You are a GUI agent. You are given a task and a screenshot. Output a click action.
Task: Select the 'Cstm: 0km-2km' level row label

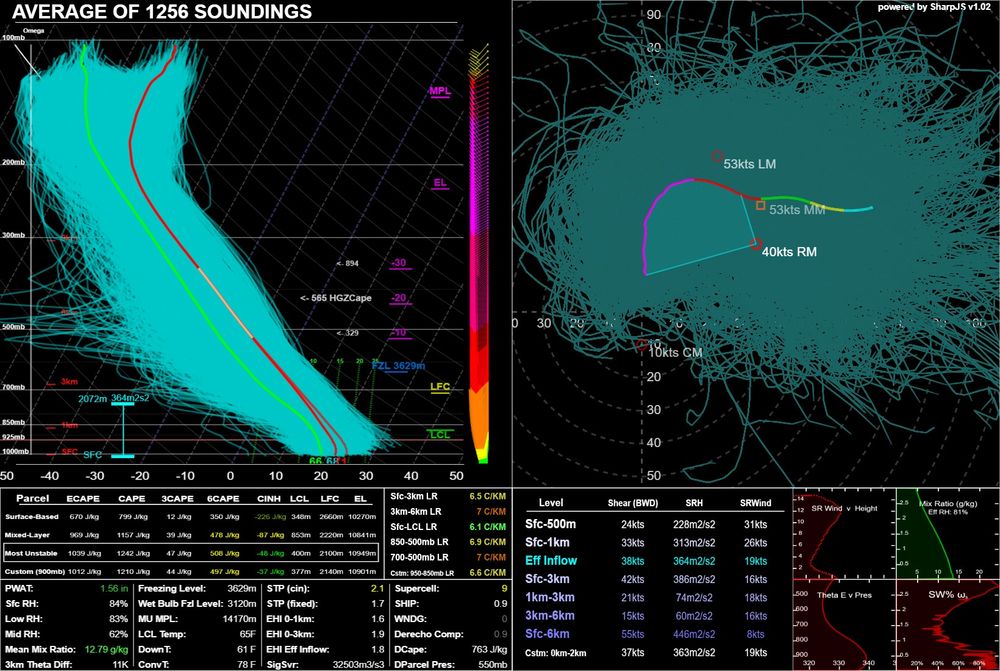[555, 653]
